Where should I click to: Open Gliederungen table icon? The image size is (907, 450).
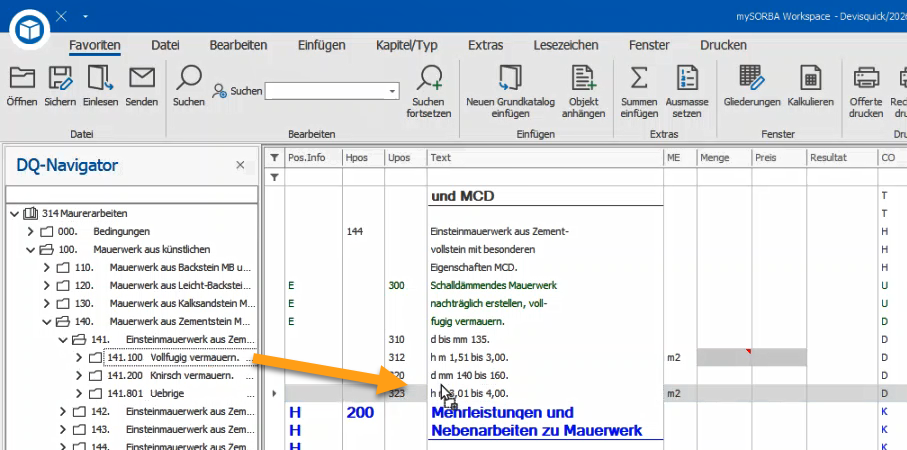752,78
